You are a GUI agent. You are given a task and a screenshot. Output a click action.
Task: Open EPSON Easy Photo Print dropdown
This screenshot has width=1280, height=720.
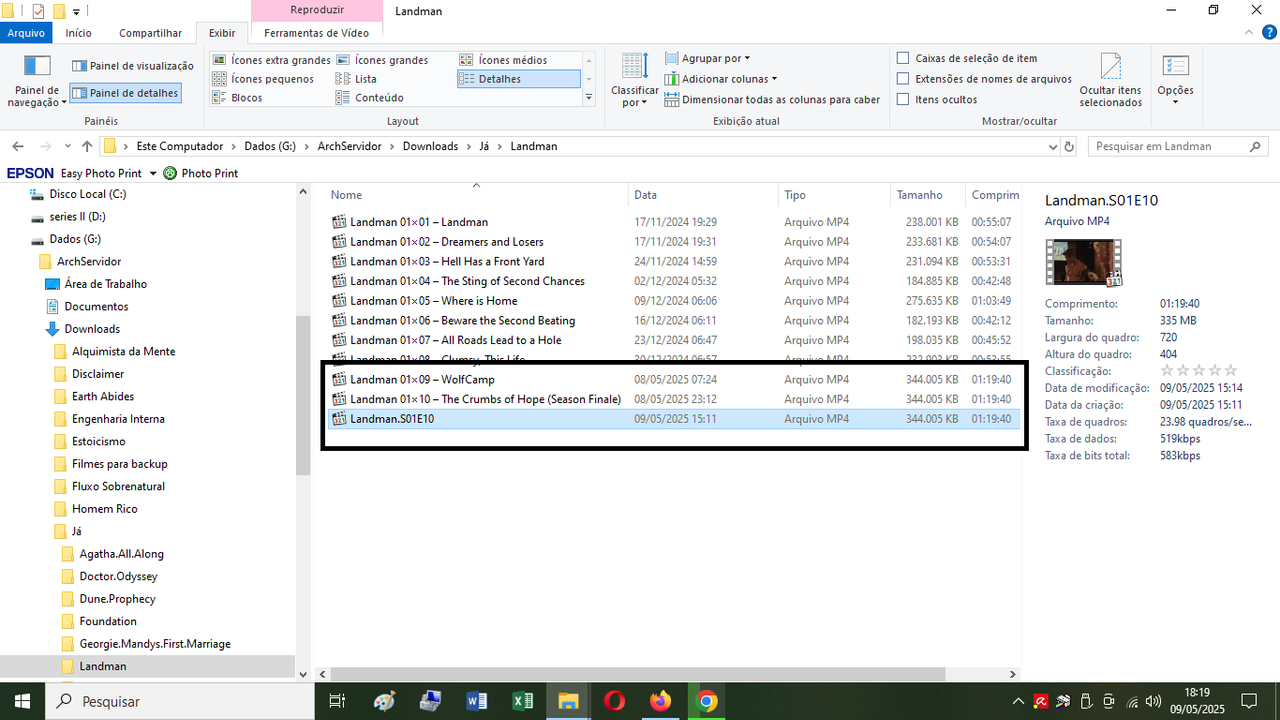(153, 173)
